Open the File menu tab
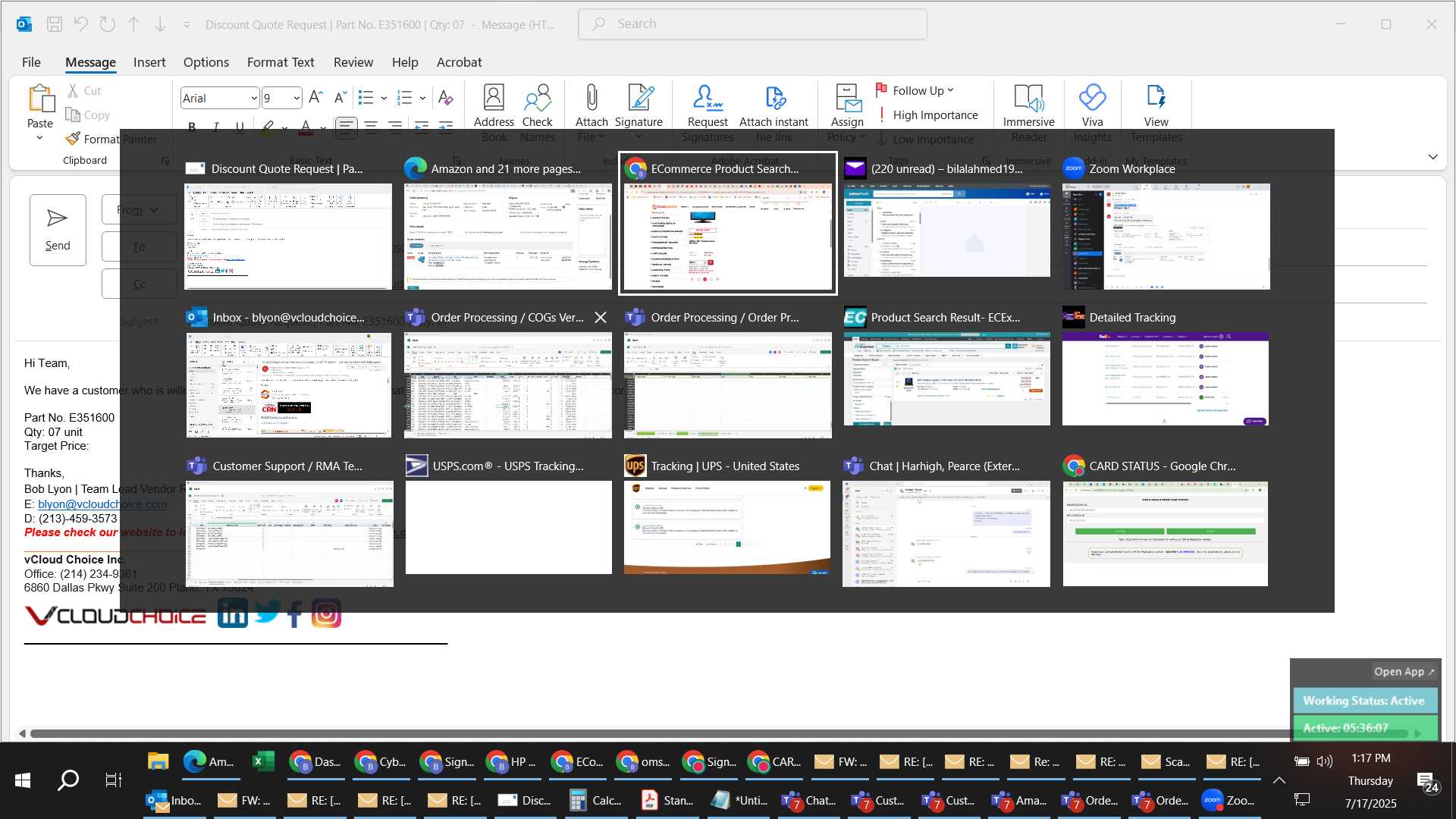The width and height of the screenshot is (1456, 819). pyautogui.click(x=31, y=62)
